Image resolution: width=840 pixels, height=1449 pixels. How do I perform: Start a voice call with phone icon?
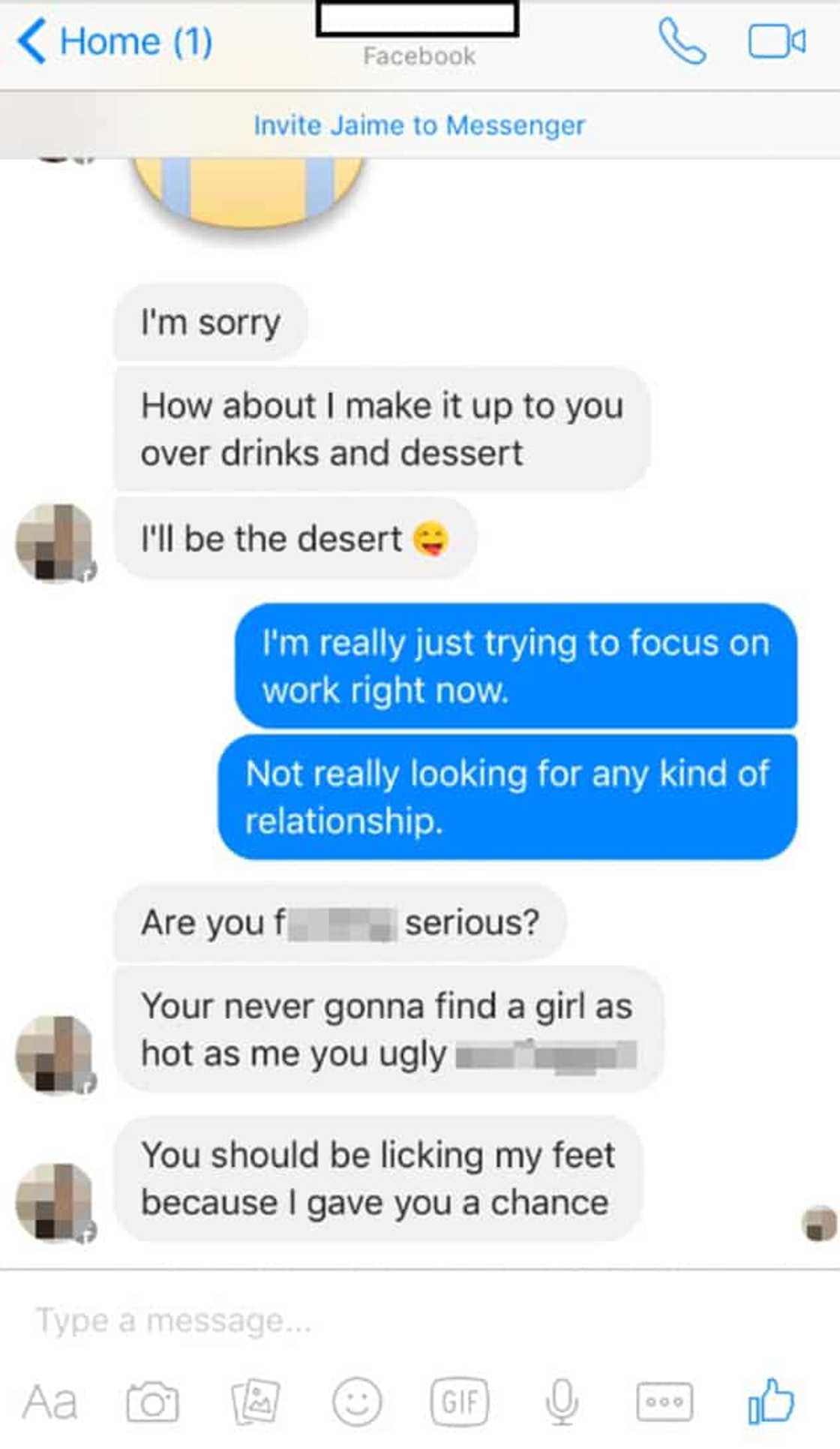click(682, 41)
